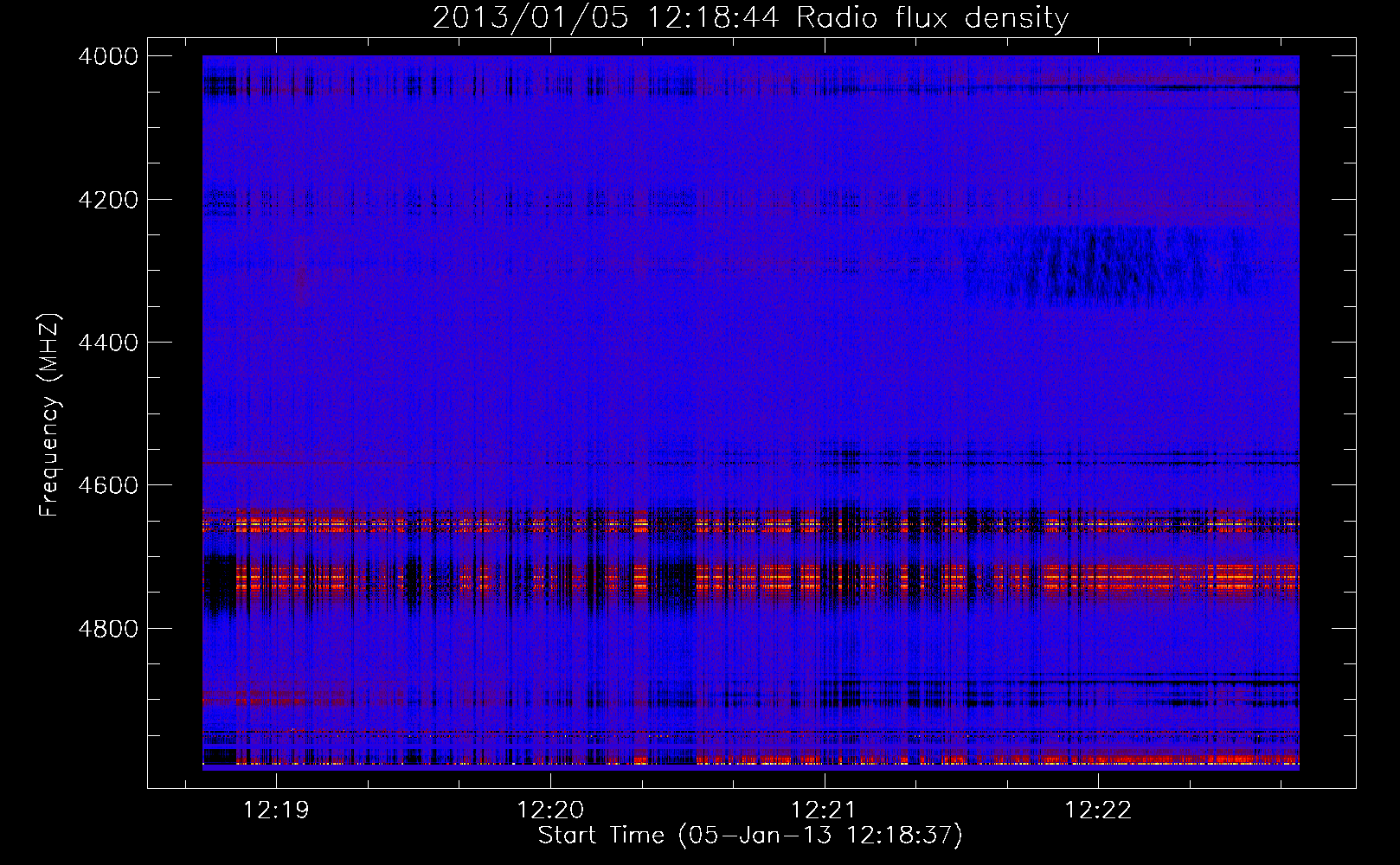
Task: Click the 12:20 time tick label
Action: click(550, 811)
